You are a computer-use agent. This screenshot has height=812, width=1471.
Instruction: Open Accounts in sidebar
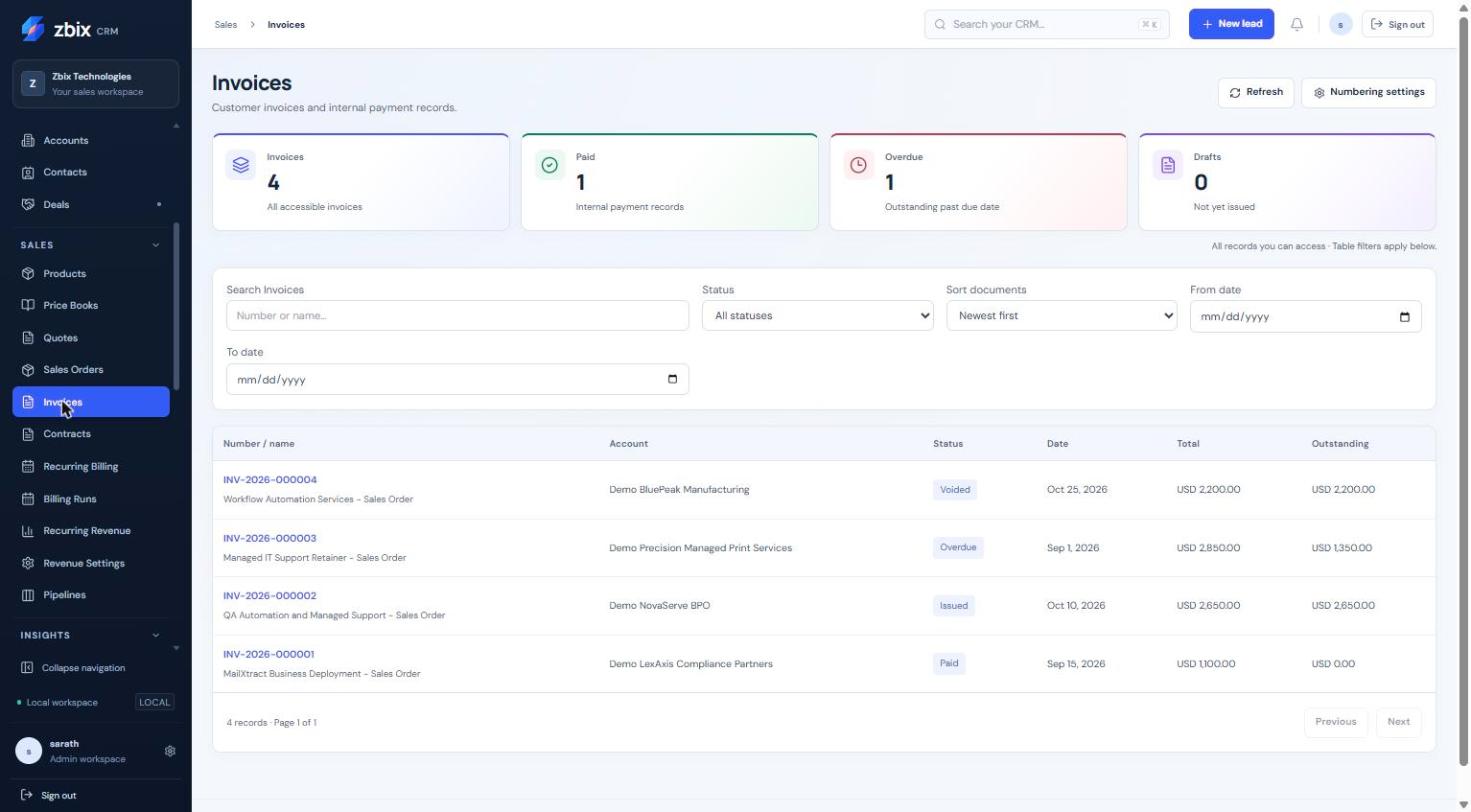click(x=91, y=141)
